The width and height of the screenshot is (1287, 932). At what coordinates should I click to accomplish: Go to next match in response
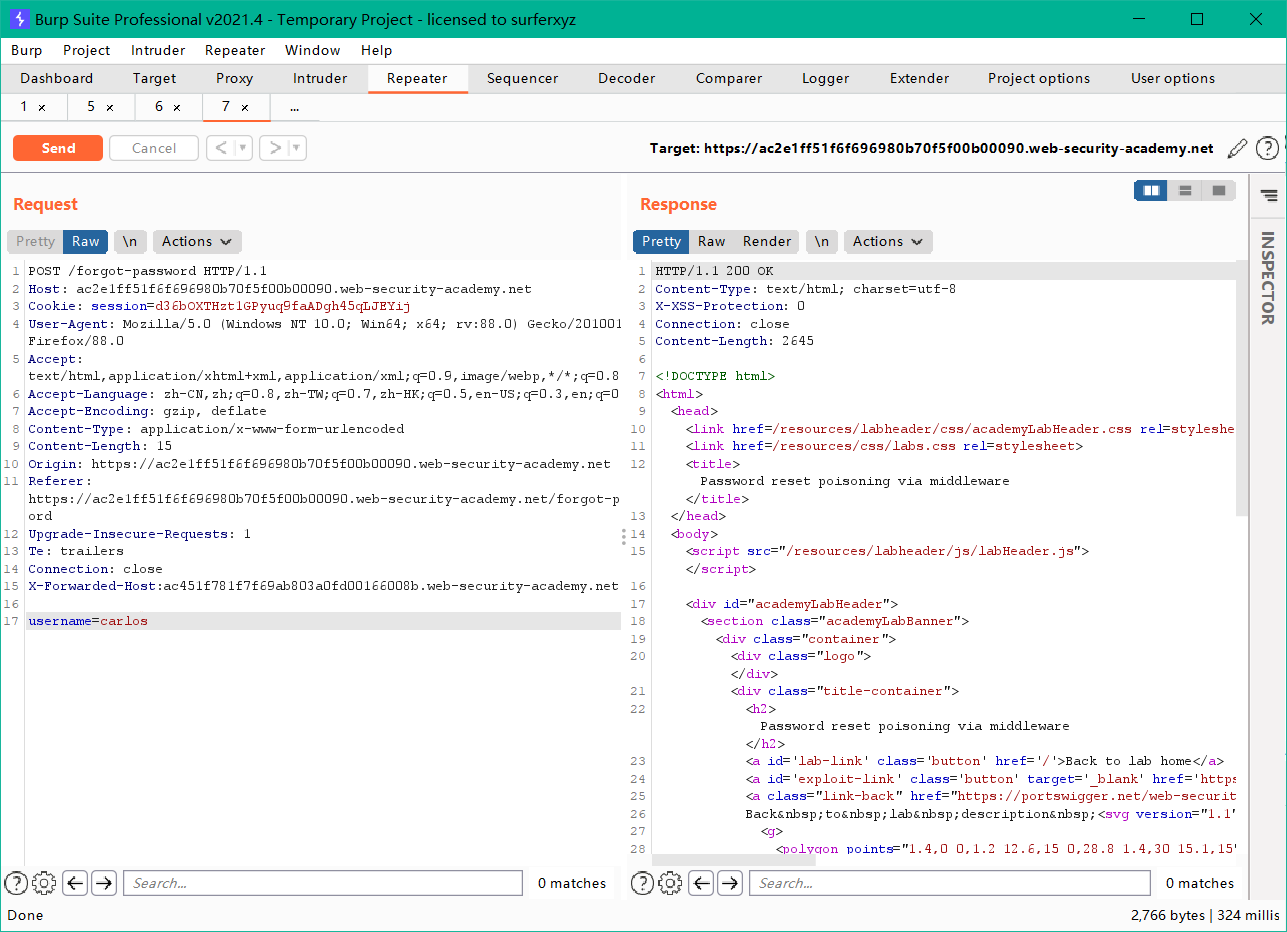point(731,883)
